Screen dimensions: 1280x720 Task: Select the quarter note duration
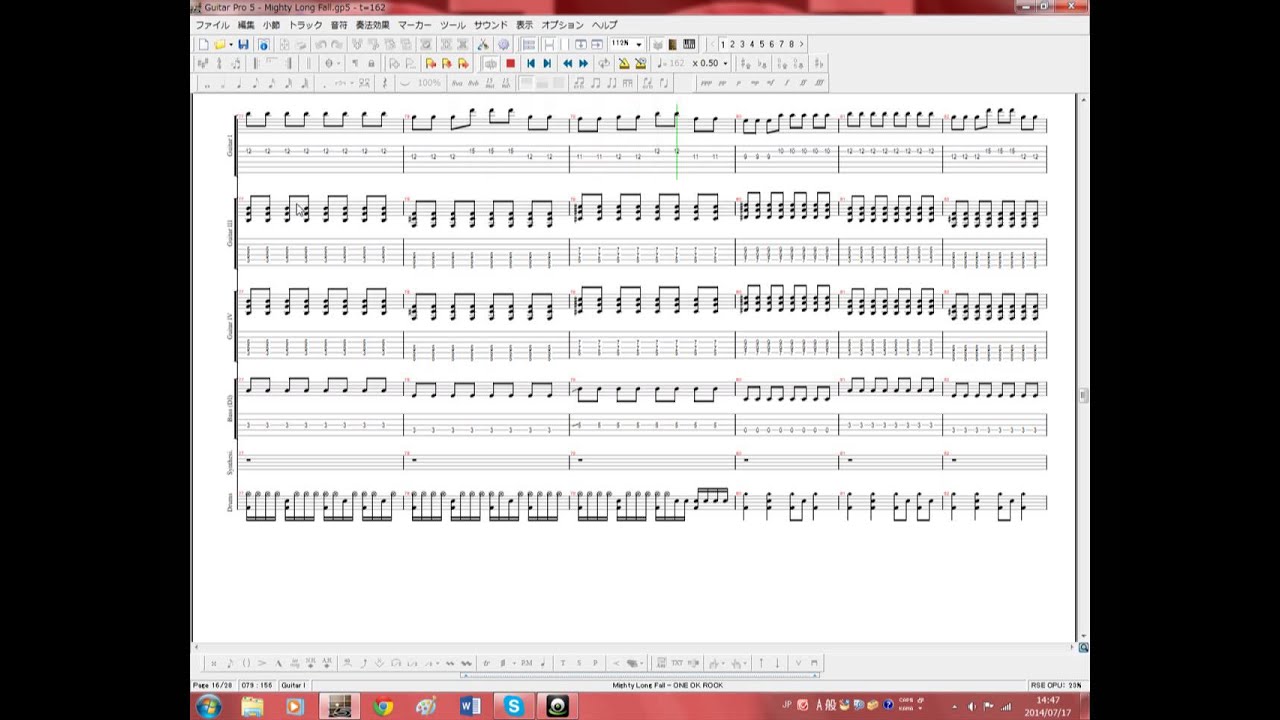click(x=239, y=83)
